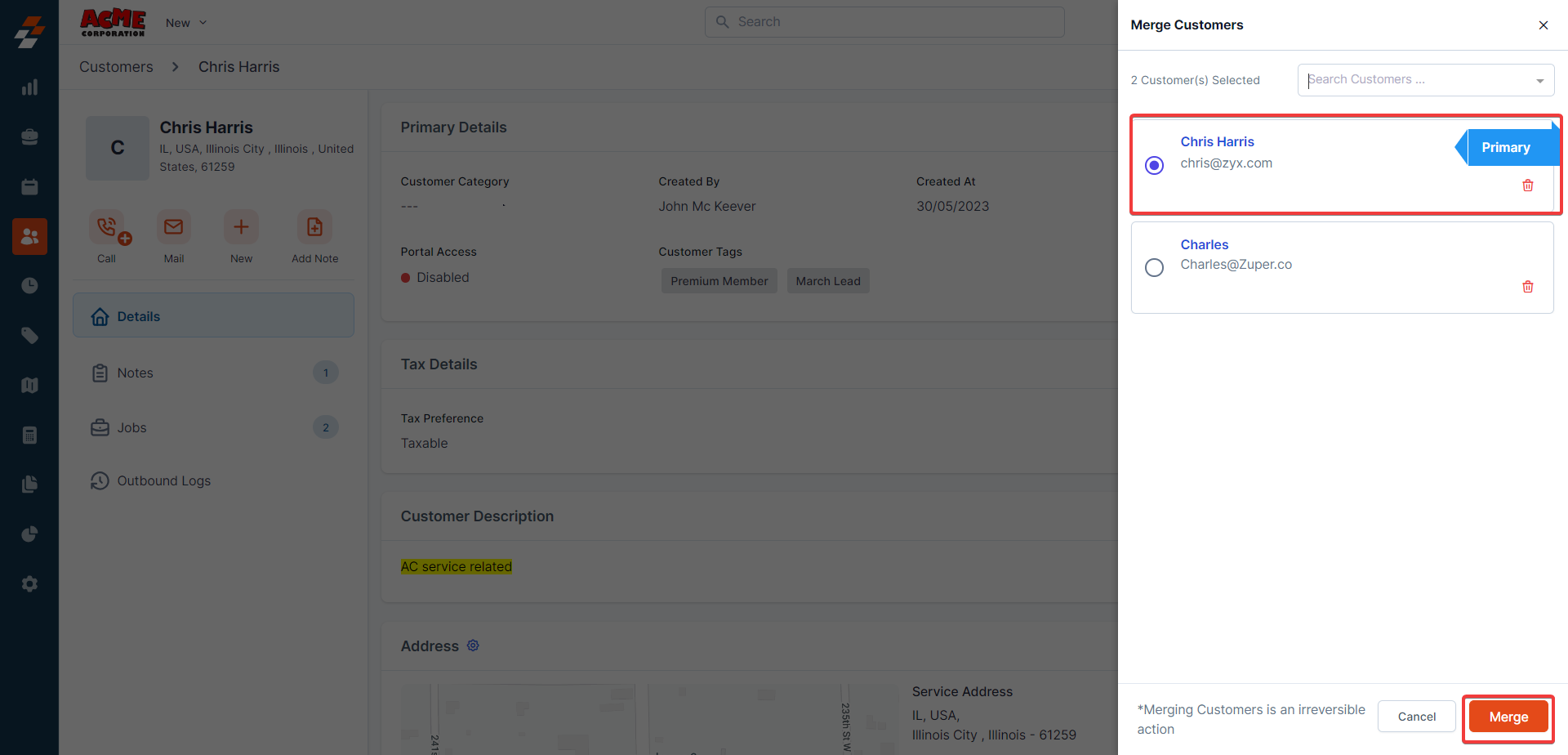This screenshot has height=755, width=1568.
Task: Delete Chris Harris from merge list
Action: (x=1527, y=185)
